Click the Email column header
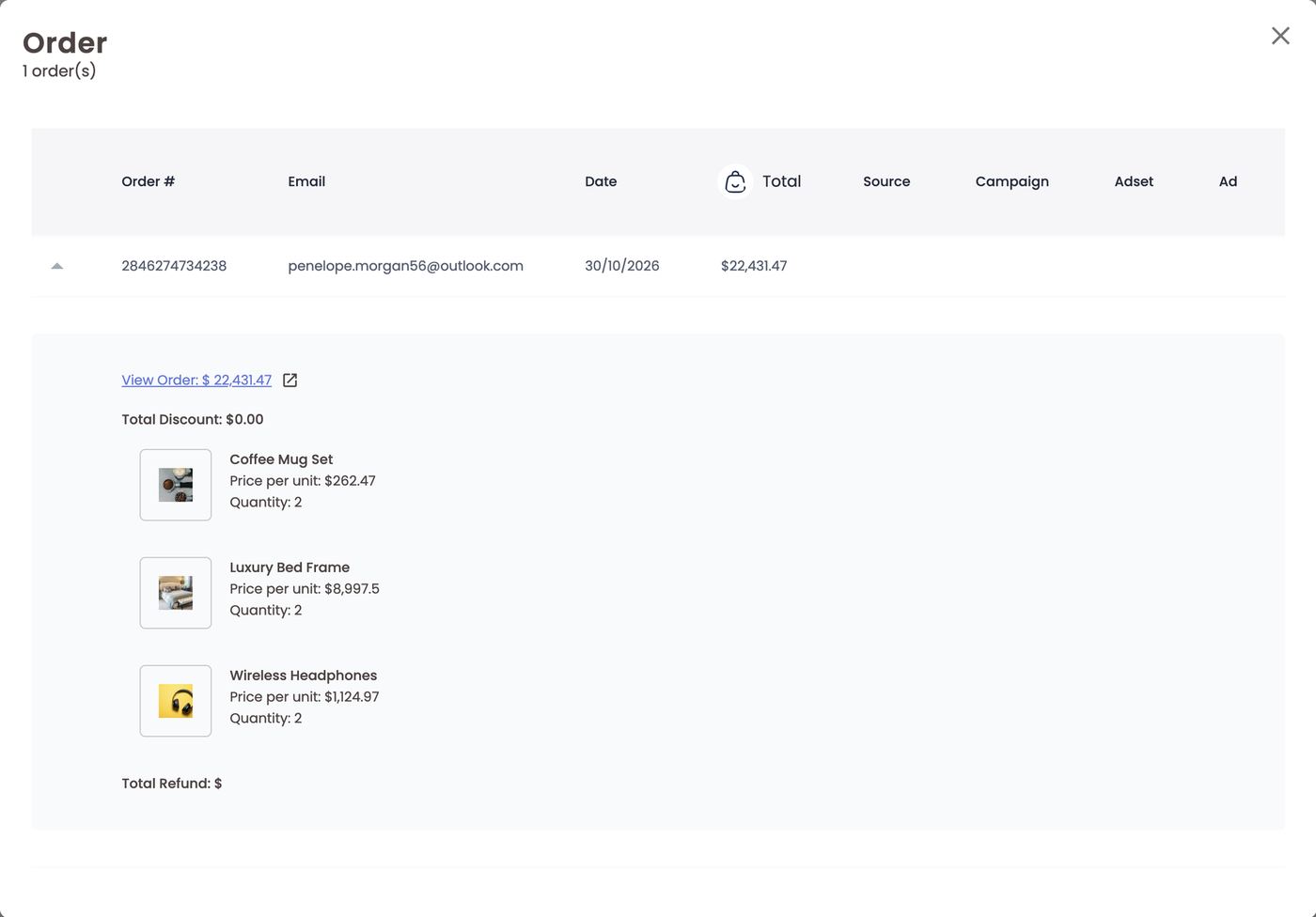This screenshot has height=917, width=1316. pos(306,181)
